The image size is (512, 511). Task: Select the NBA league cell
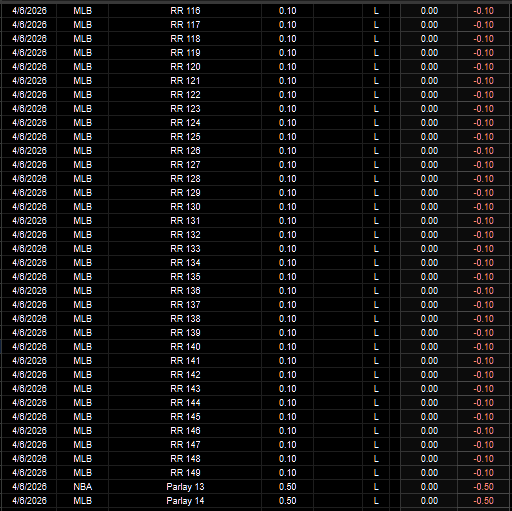[83, 487]
